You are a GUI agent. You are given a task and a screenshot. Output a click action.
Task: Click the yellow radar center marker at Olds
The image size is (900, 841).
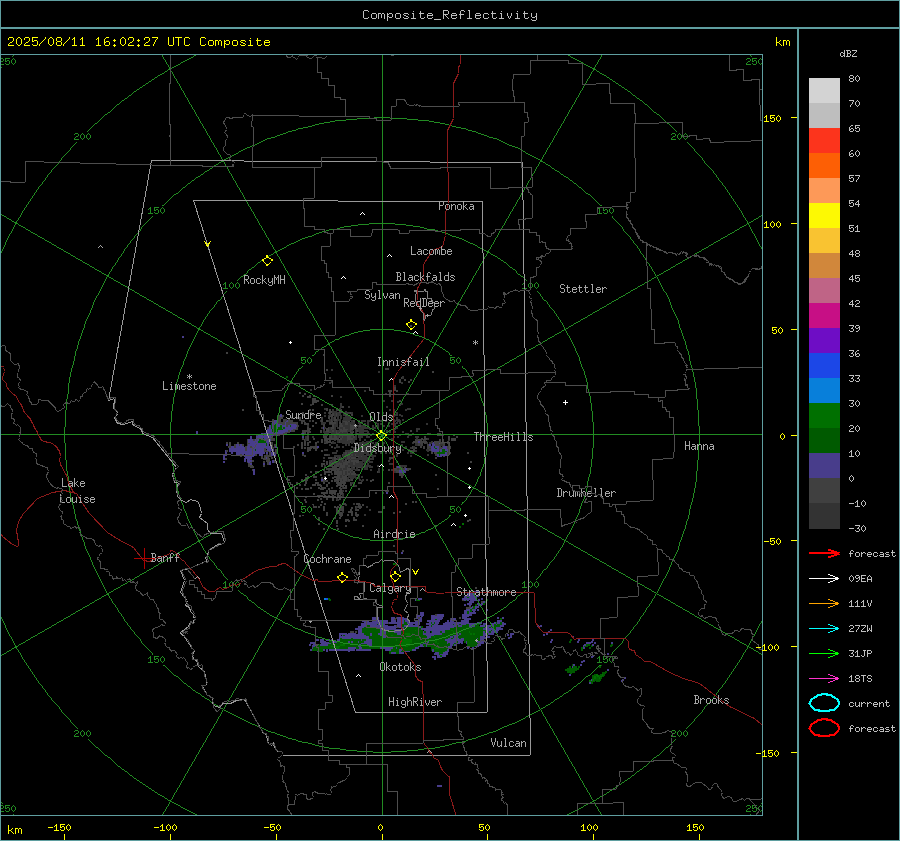(x=381, y=436)
